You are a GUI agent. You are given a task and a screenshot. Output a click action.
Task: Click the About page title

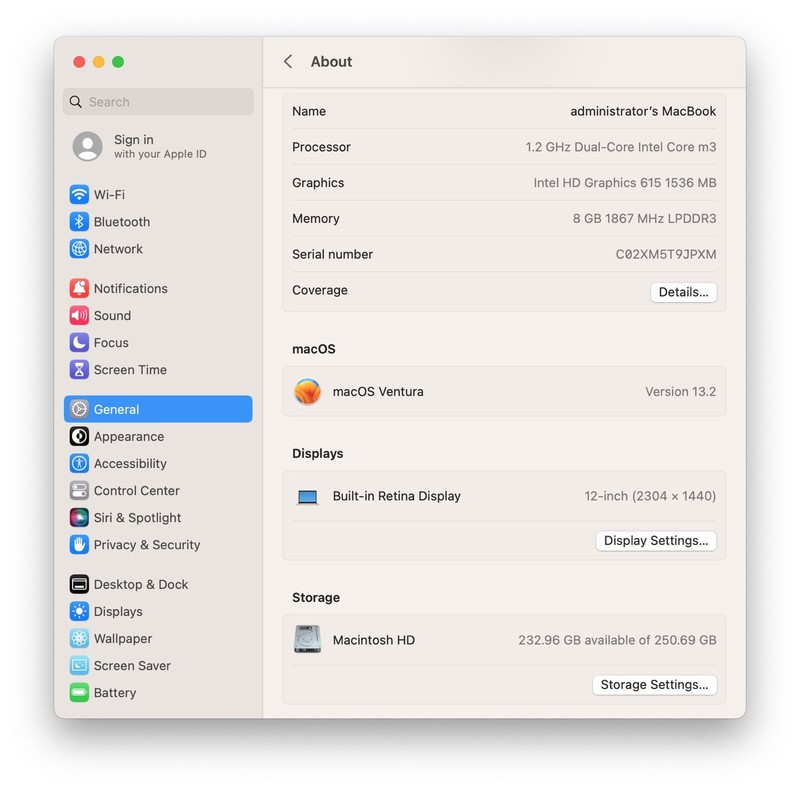(331, 62)
